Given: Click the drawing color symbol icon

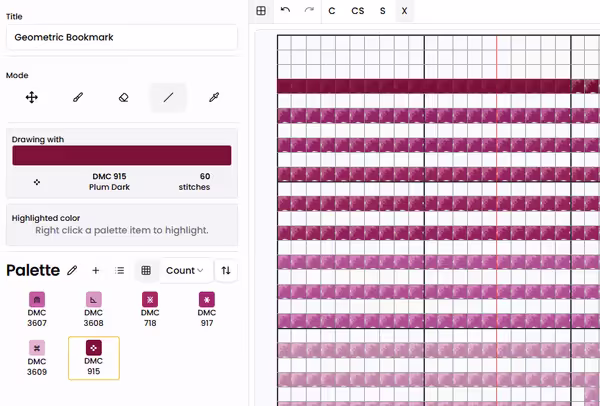Looking at the screenshot, I should click(37, 182).
